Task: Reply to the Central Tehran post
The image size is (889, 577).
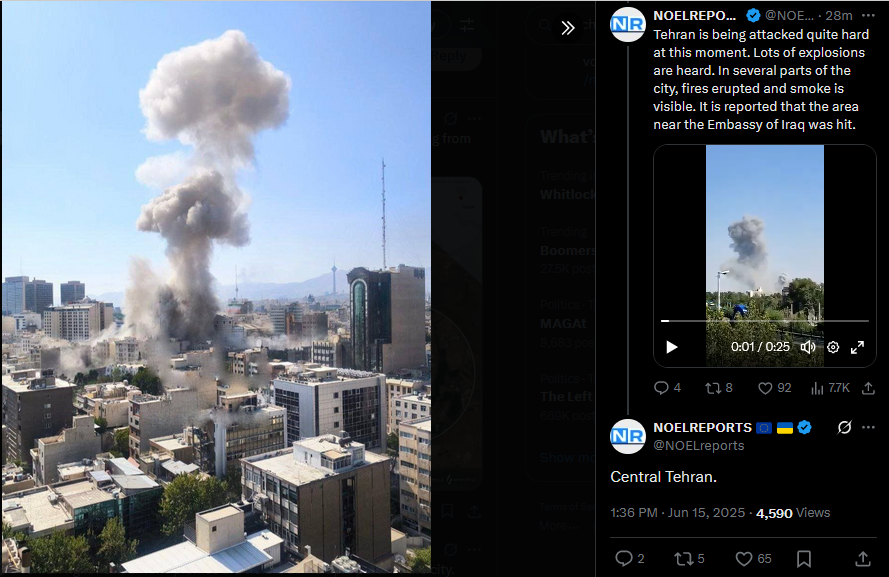Action: coord(629,558)
